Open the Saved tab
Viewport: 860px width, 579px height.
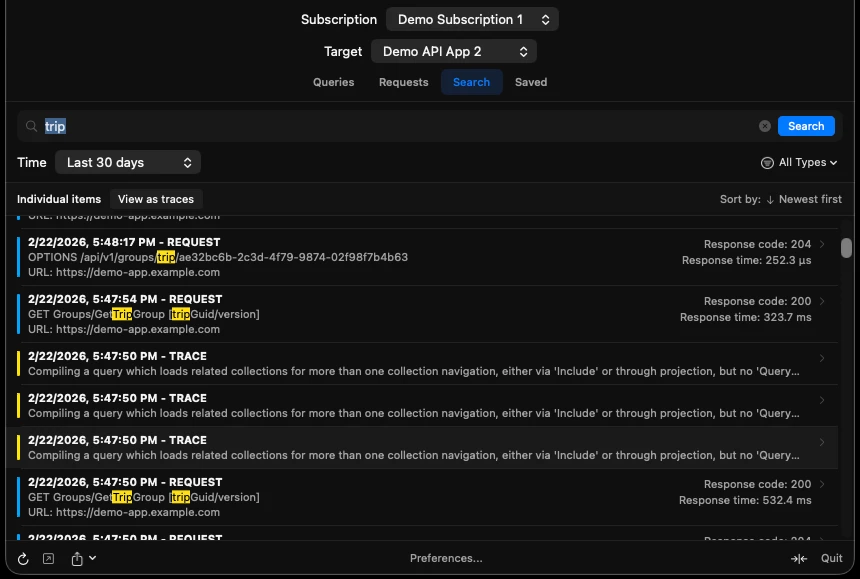pyautogui.click(x=530, y=82)
